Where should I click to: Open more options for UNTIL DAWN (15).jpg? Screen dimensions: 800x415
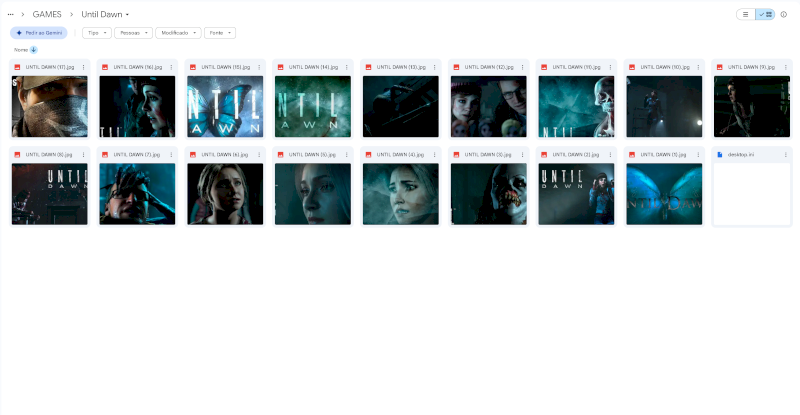click(259, 67)
